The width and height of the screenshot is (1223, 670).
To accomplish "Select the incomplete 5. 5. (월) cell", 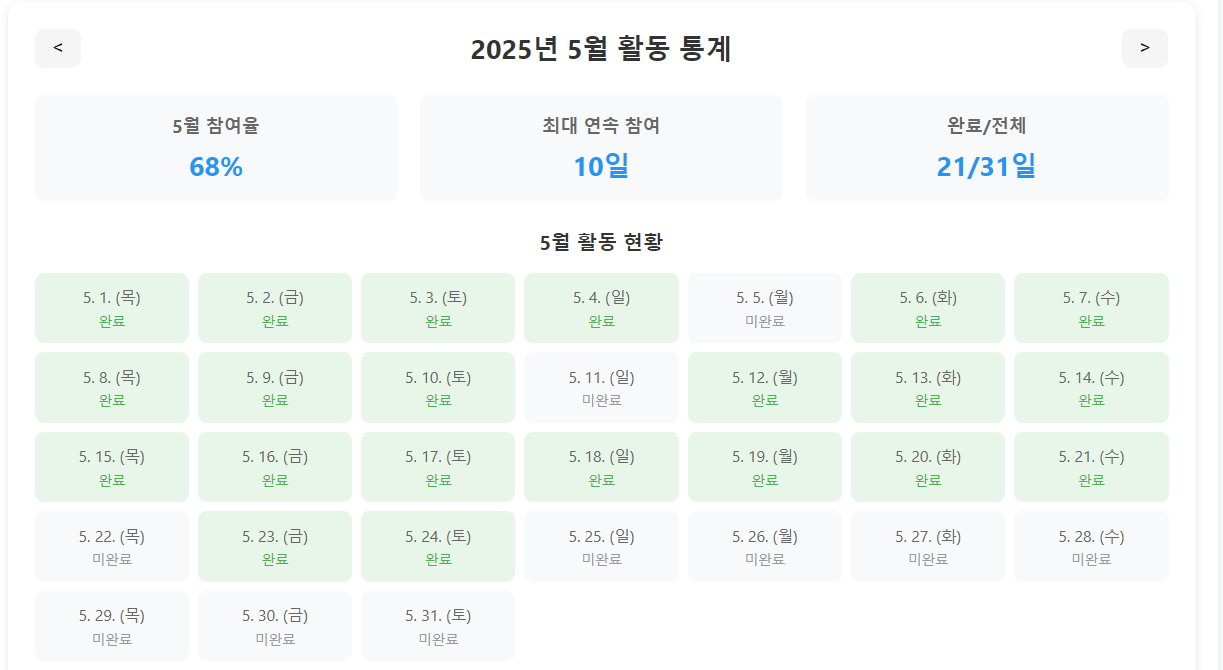I will pyautogui.click(x=765, y=308).
